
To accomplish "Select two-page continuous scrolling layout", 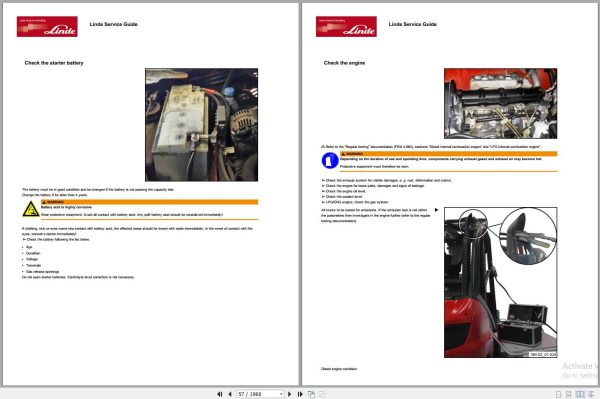I will (591, 394).
